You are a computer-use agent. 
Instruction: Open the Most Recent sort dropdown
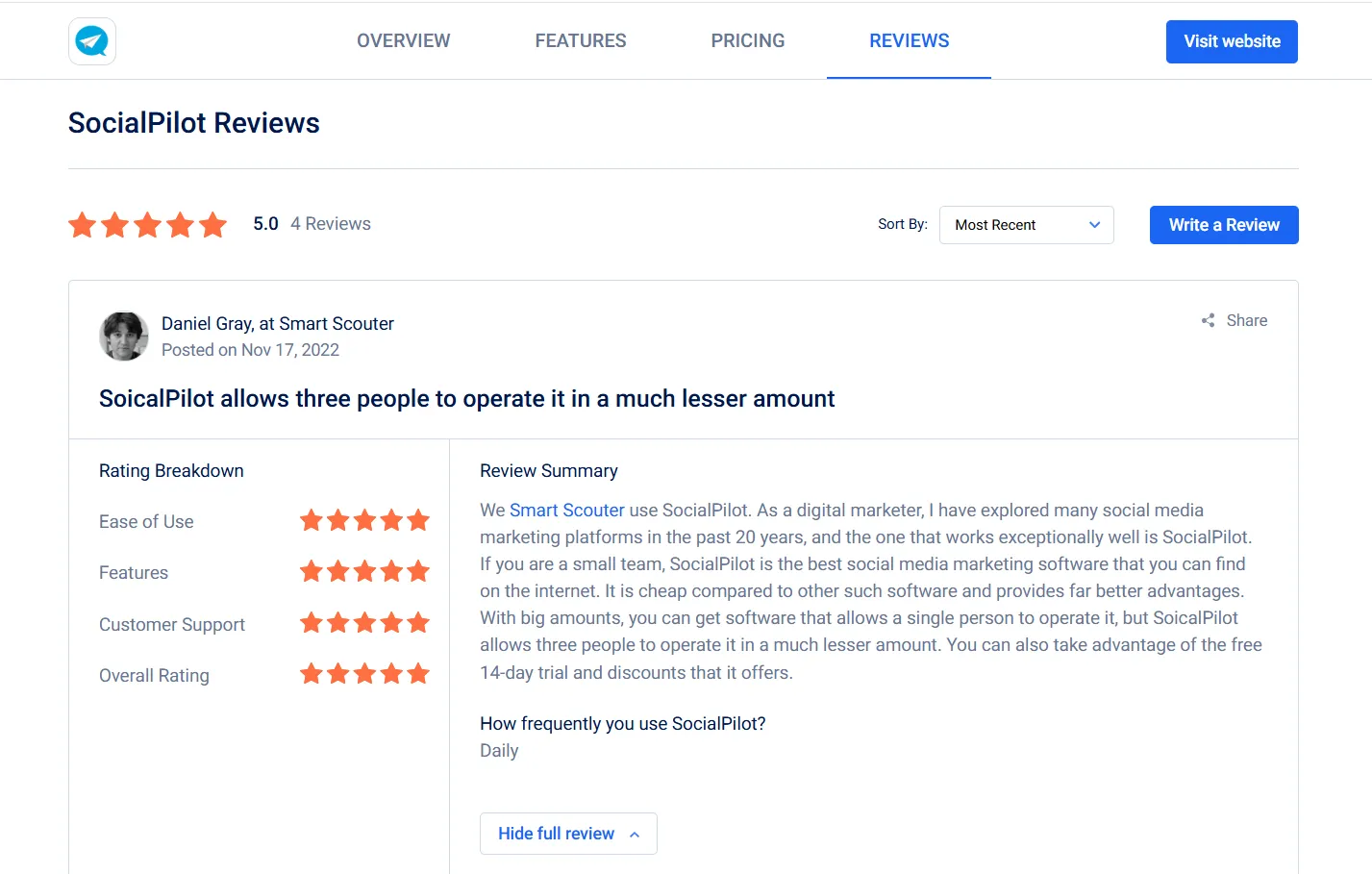(x=1025, y=224)
